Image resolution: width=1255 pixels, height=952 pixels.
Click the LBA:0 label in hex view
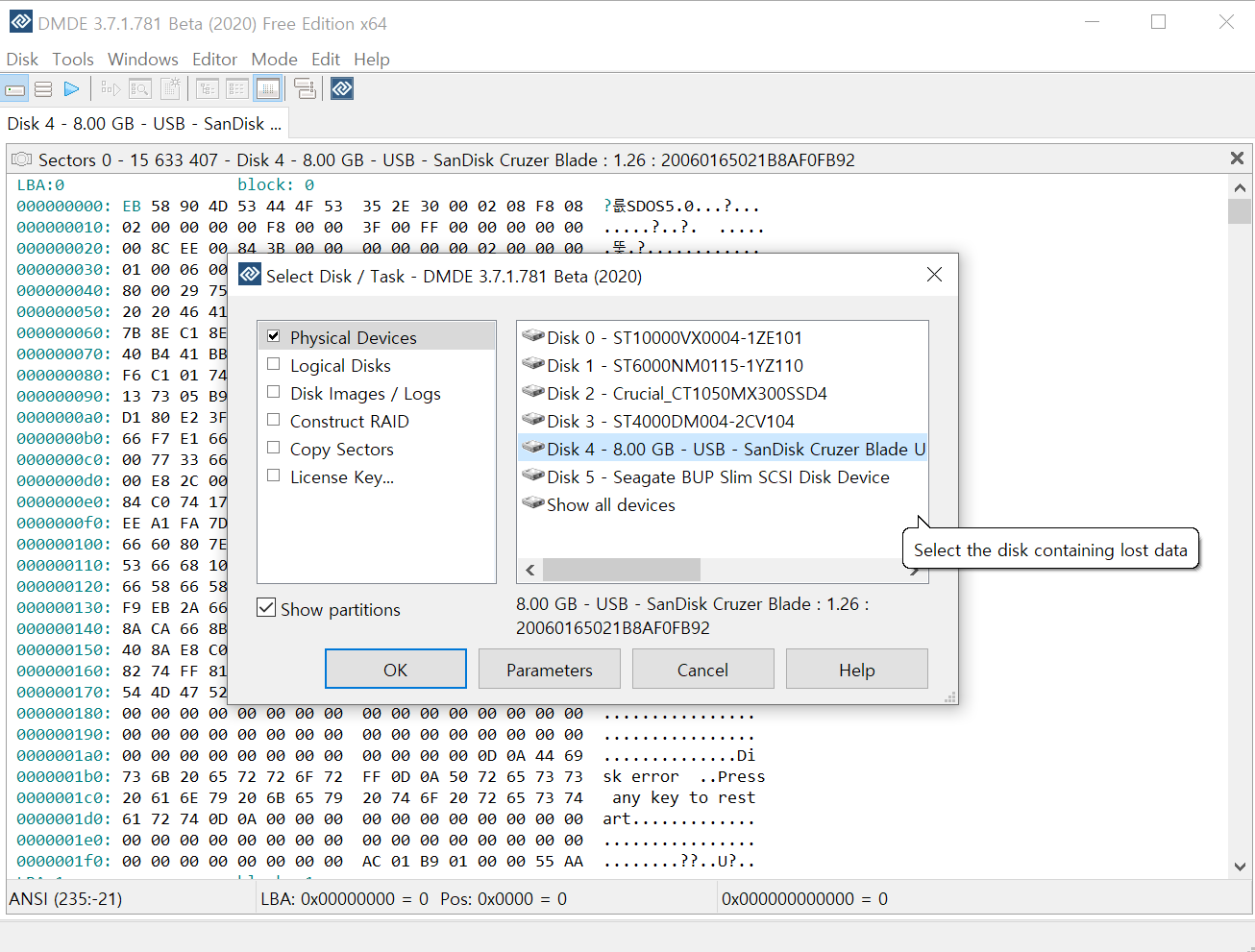point(40,184)
